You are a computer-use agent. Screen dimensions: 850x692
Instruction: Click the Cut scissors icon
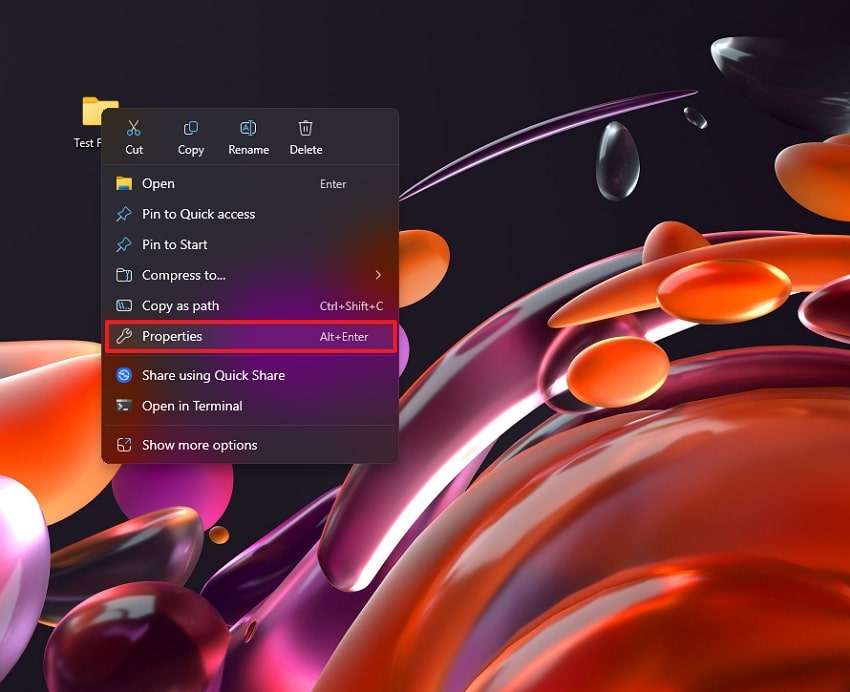point(133,128)
